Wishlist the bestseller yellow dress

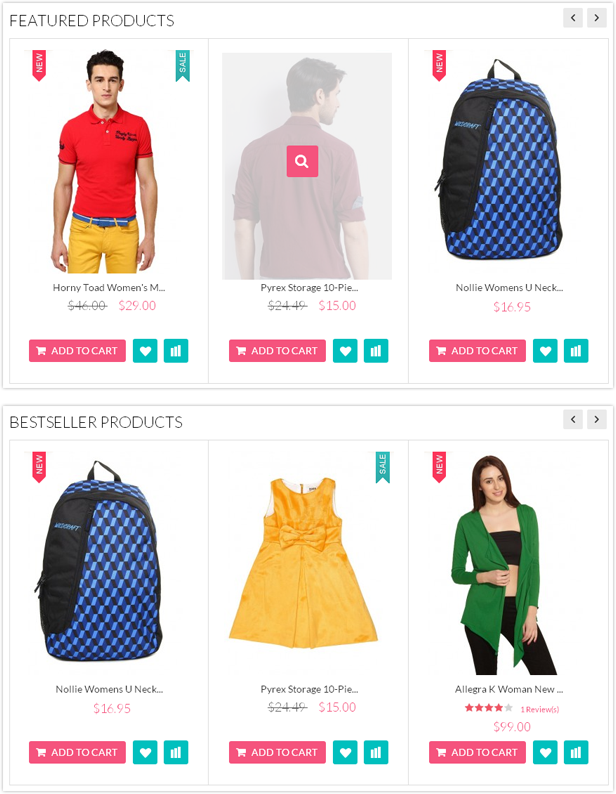click(345, 752)
